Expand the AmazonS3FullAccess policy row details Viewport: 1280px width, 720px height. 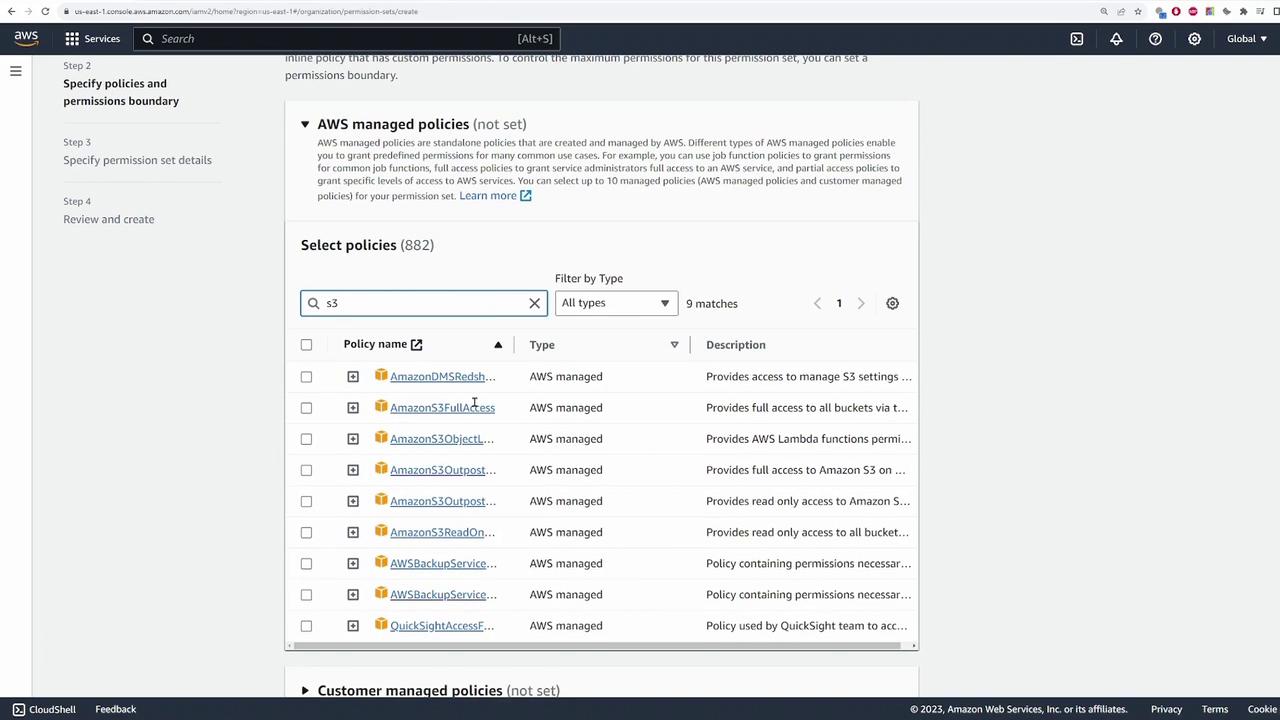point(353,408)
